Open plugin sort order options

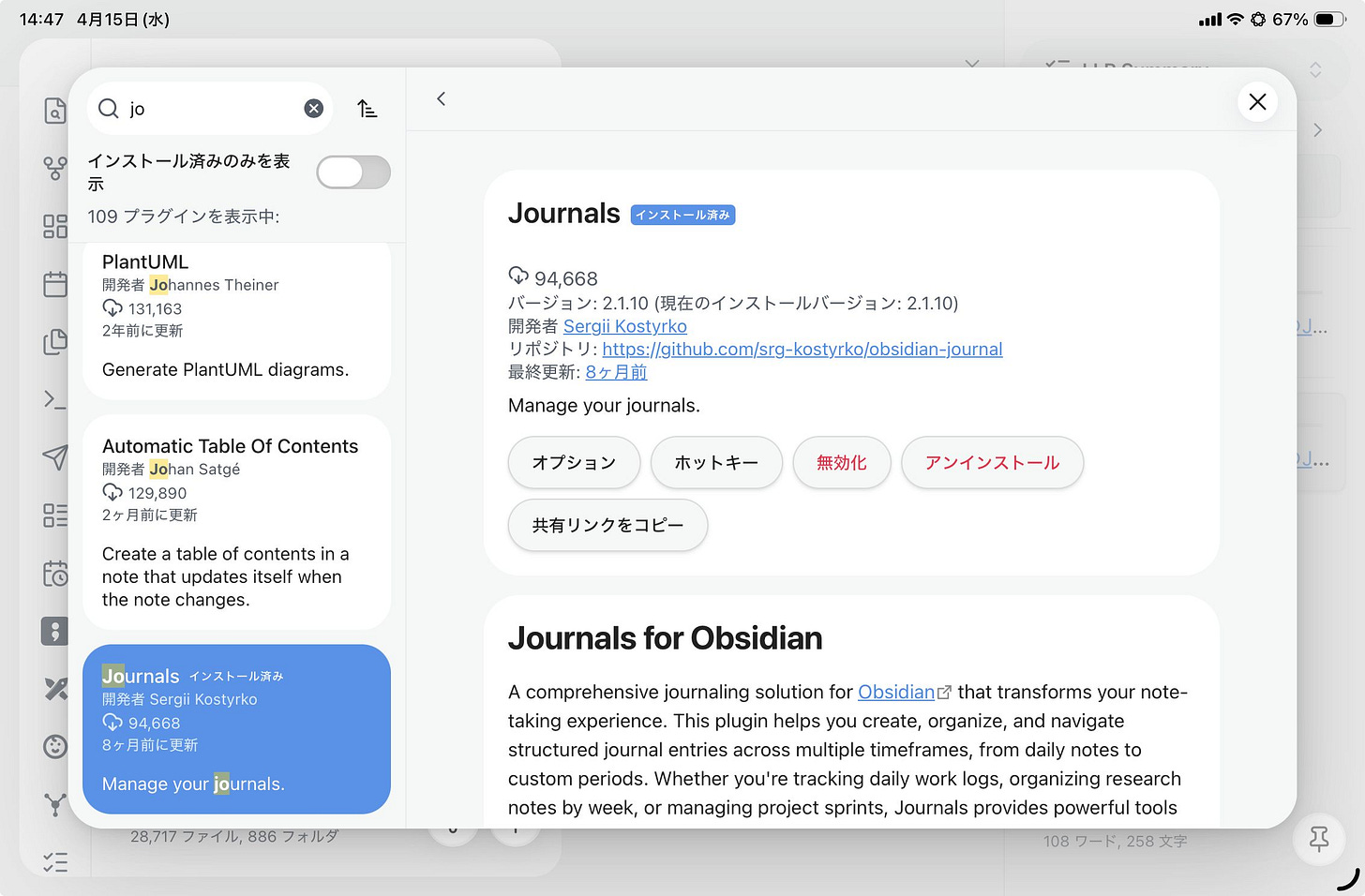pyautogui.click(x=367, y=109)
